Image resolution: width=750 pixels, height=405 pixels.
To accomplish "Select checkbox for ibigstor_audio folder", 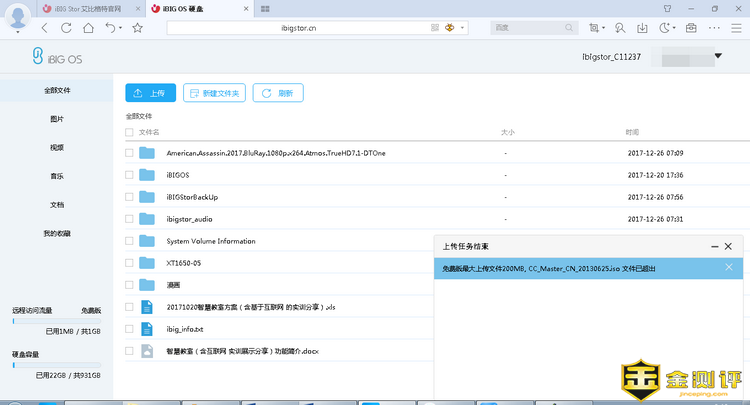I will (x=129, y=219).
